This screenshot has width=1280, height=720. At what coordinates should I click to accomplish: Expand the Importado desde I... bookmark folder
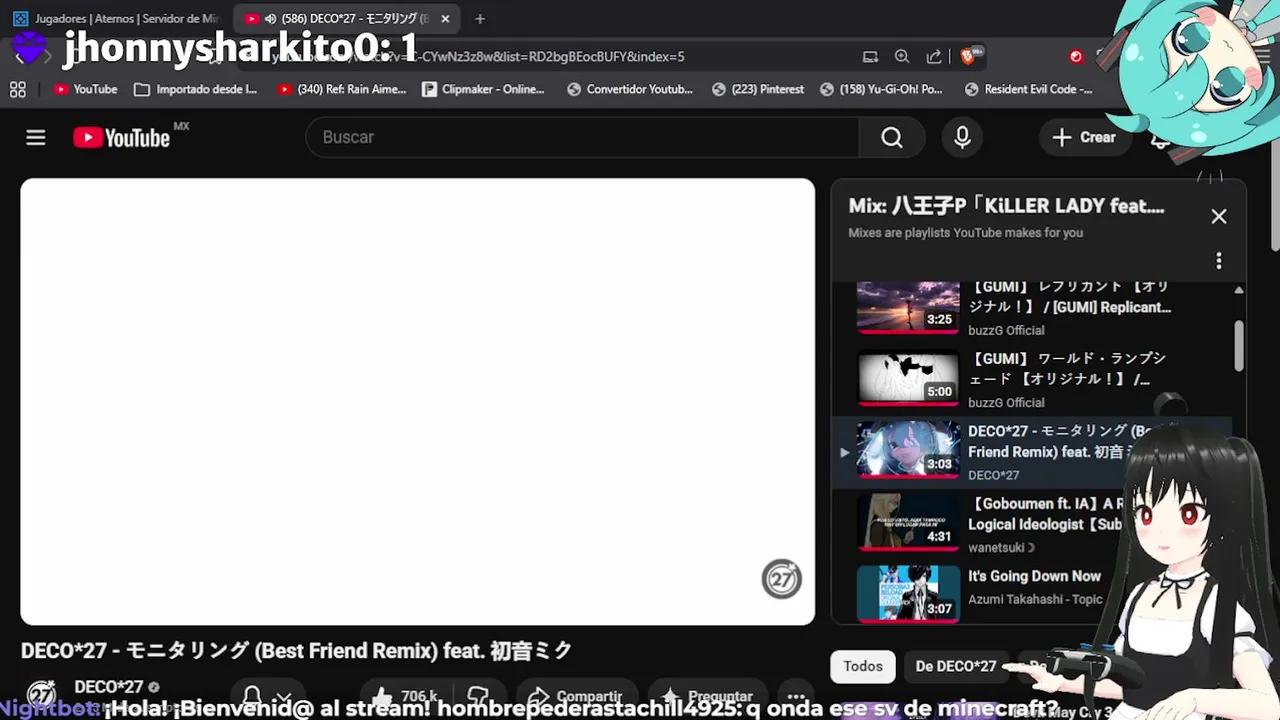(196, 89)
